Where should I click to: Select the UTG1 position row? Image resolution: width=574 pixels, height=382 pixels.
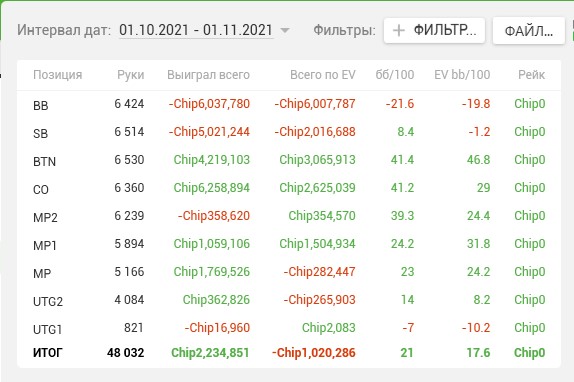click(289, 328)
